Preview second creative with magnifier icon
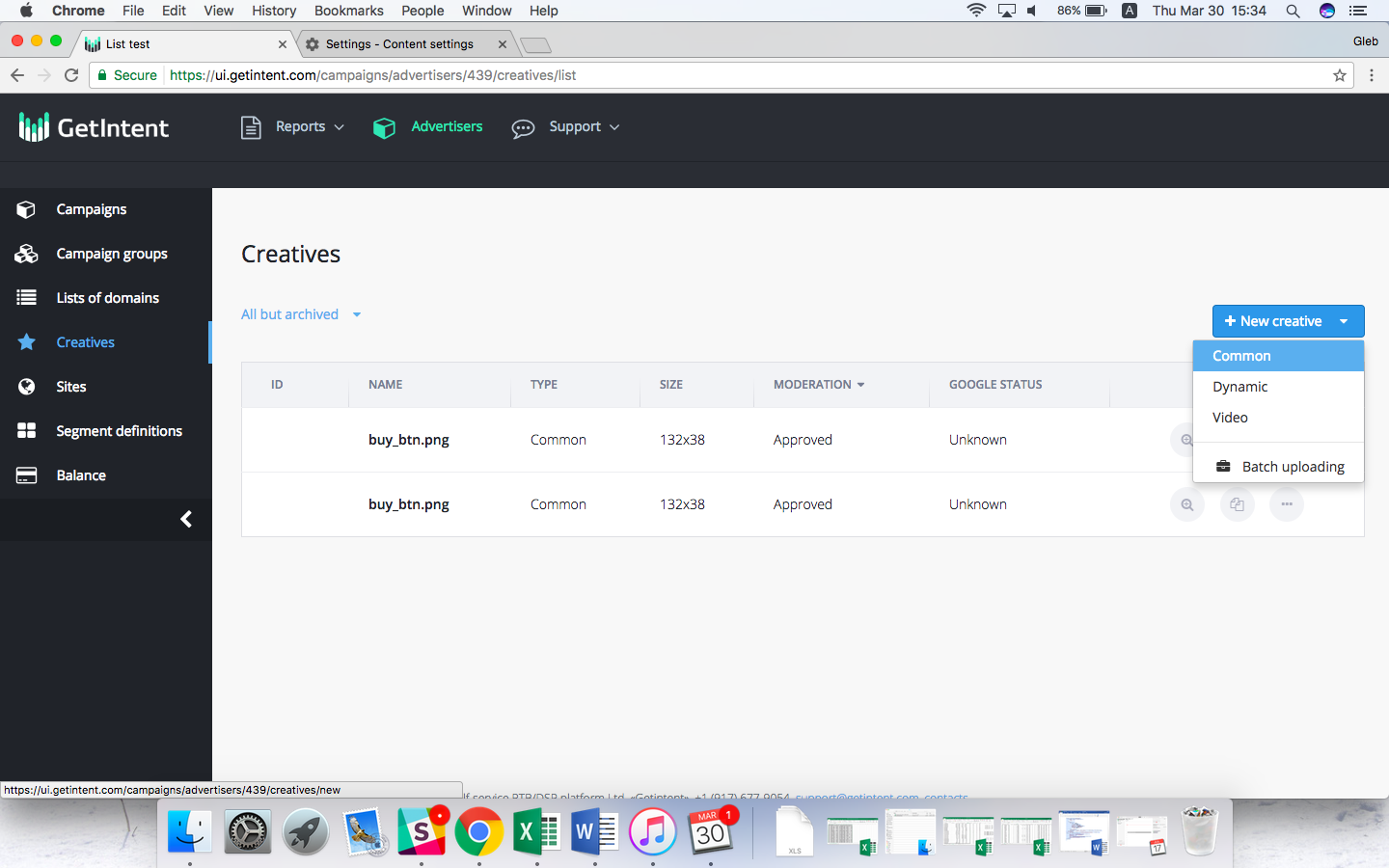1389x868 pixels. click(1186, 504)
